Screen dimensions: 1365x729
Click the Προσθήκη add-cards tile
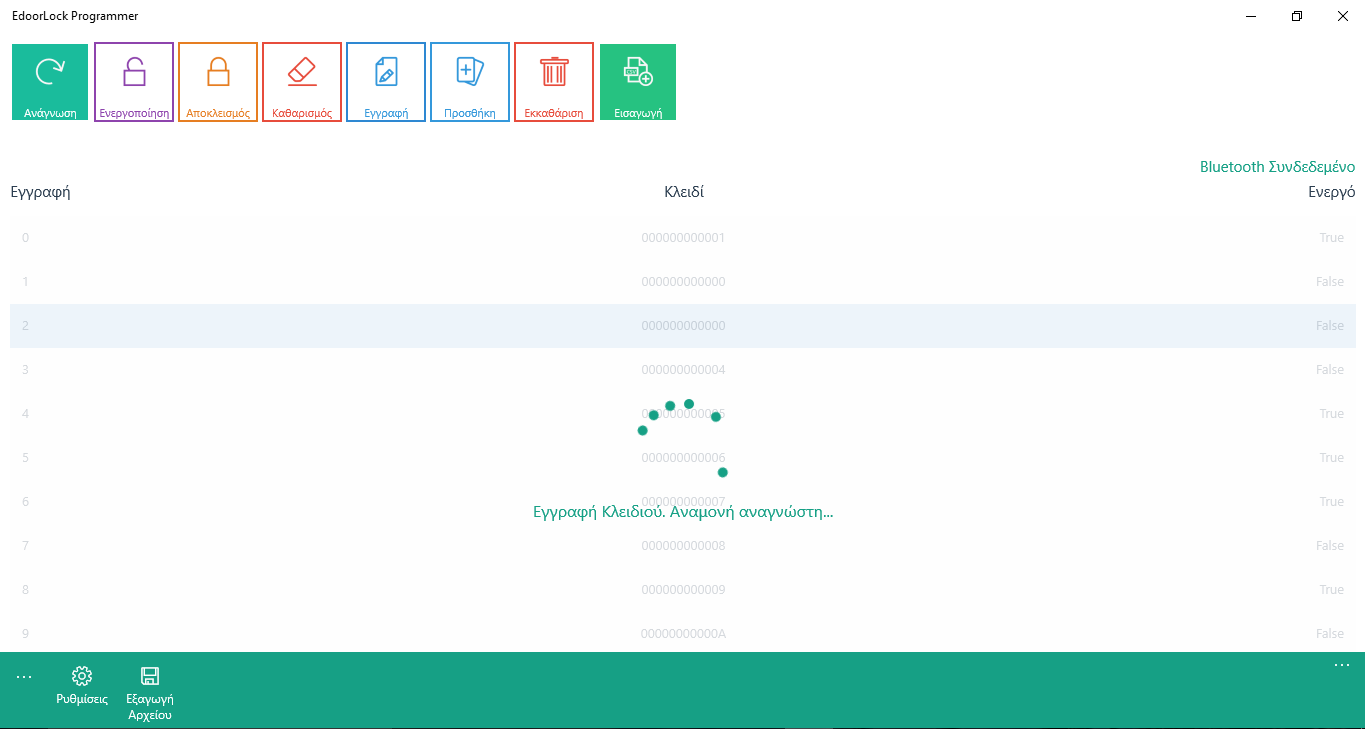coord(470,82)
